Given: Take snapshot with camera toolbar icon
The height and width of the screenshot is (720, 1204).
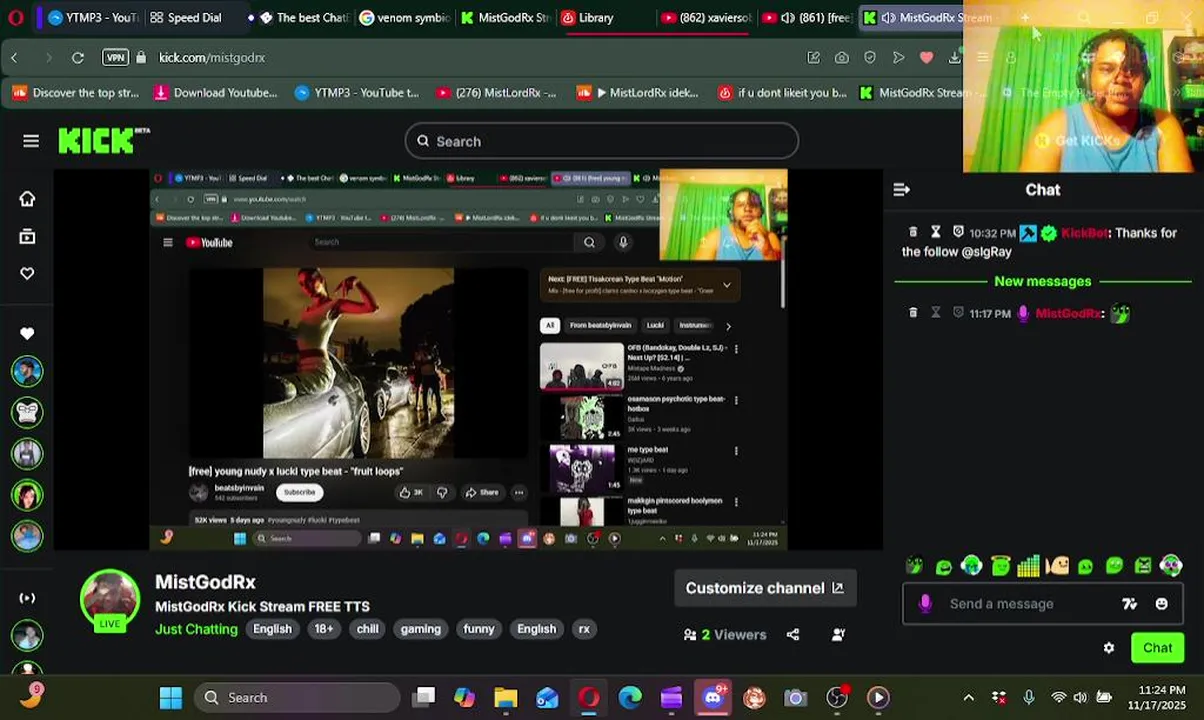Looking at the screenshot, I should click(x=842, y=58).
